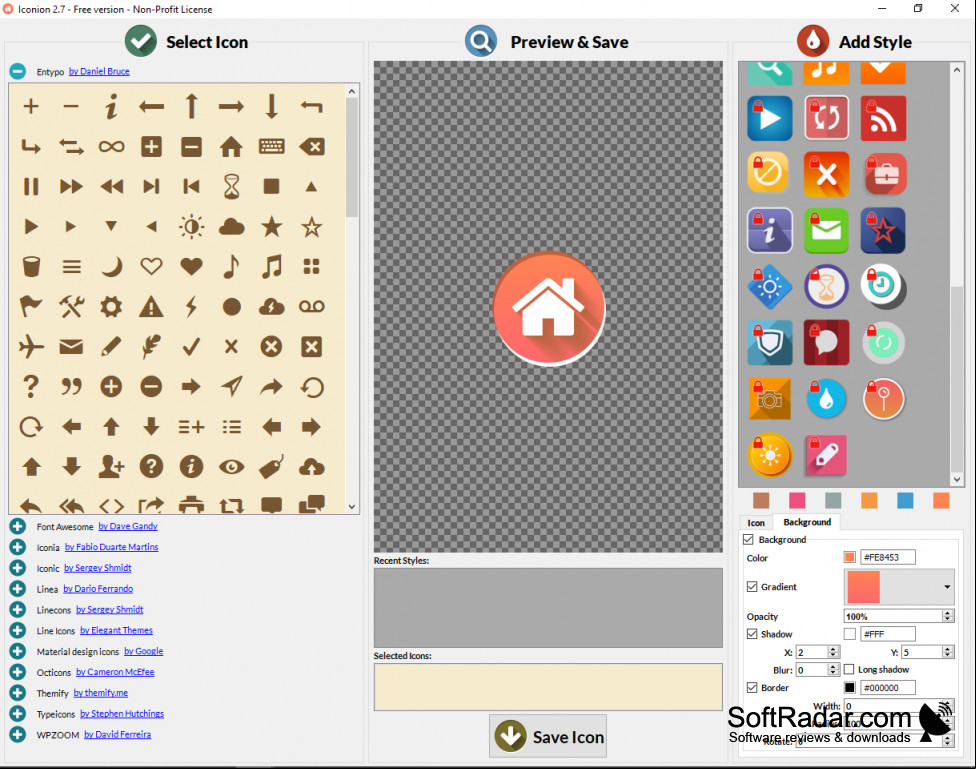Screen dimensions: 976x769
Task: Pick the solid star icon
Action: tap(271, 227)
